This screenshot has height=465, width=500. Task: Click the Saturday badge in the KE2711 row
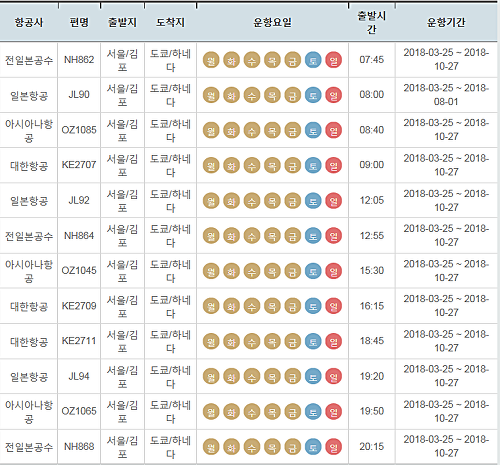313,342
